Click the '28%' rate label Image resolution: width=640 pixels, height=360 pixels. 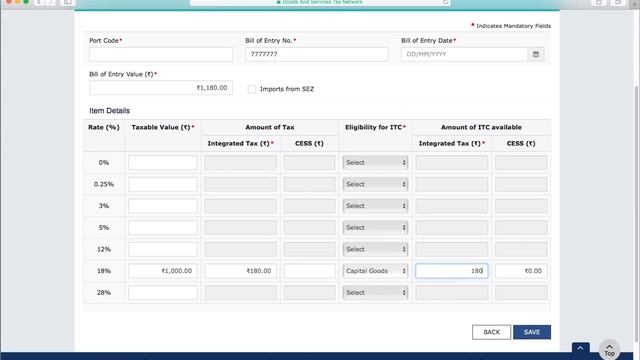point(104,292)
